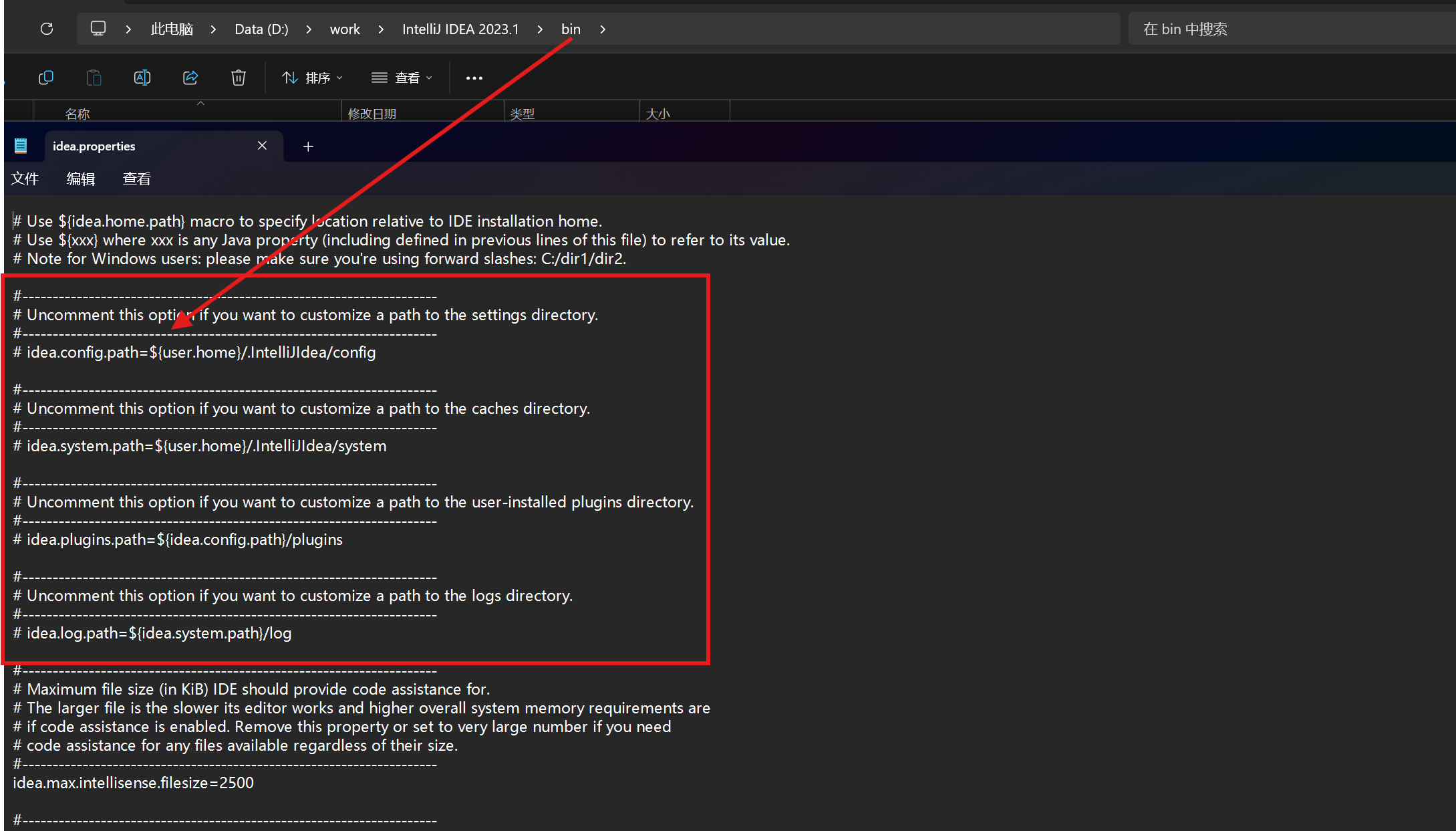Sort by 类型 column header
Screen dimensions: 1456x831
click(572, 114)
